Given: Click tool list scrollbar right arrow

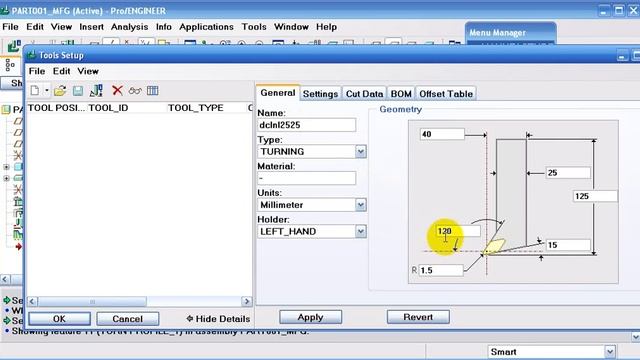Looking at the screenshot, I should point(246,301).
